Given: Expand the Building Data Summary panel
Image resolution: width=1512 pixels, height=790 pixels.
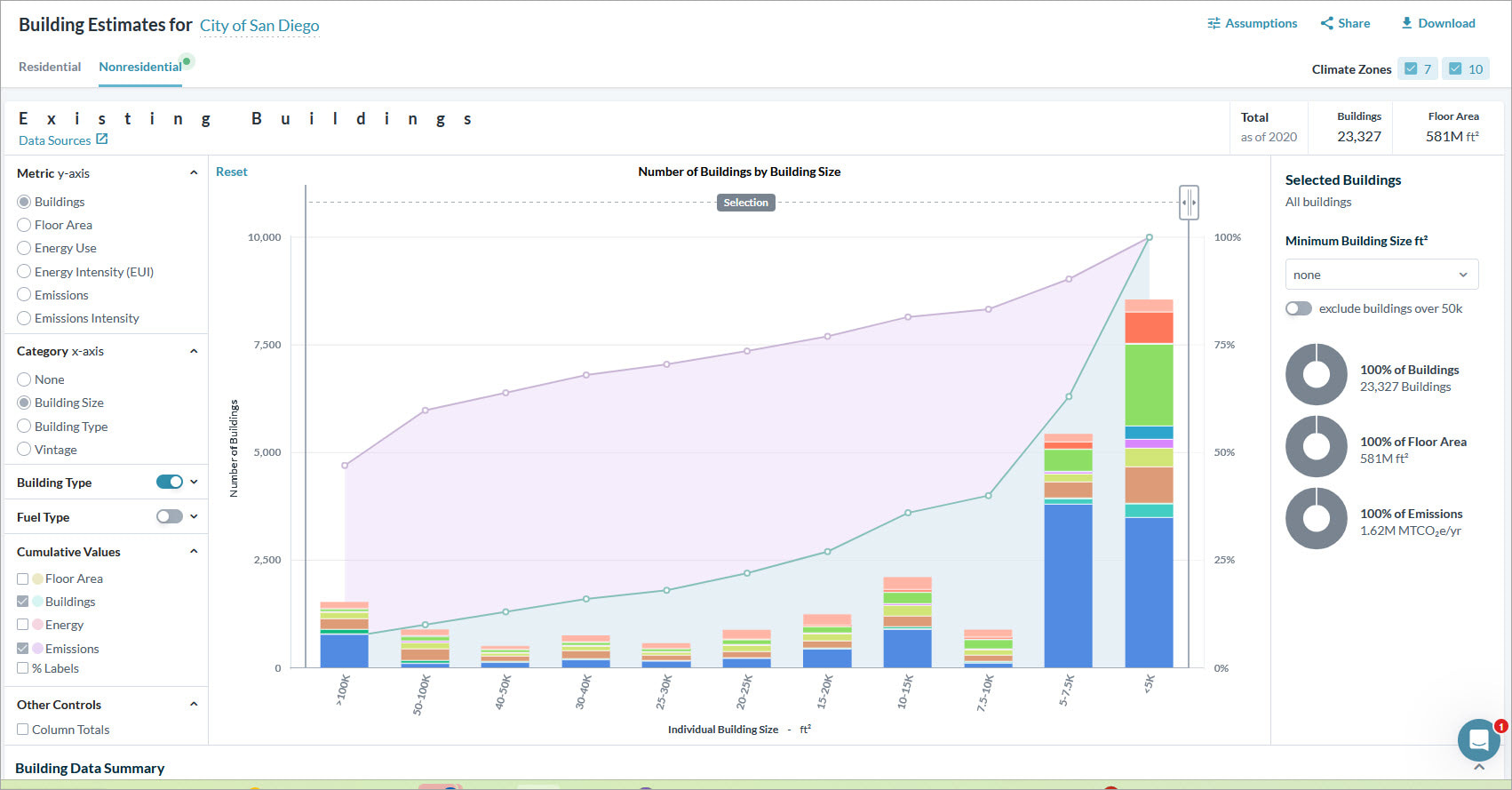Looking at the screenshot, I should point(1479,767).
